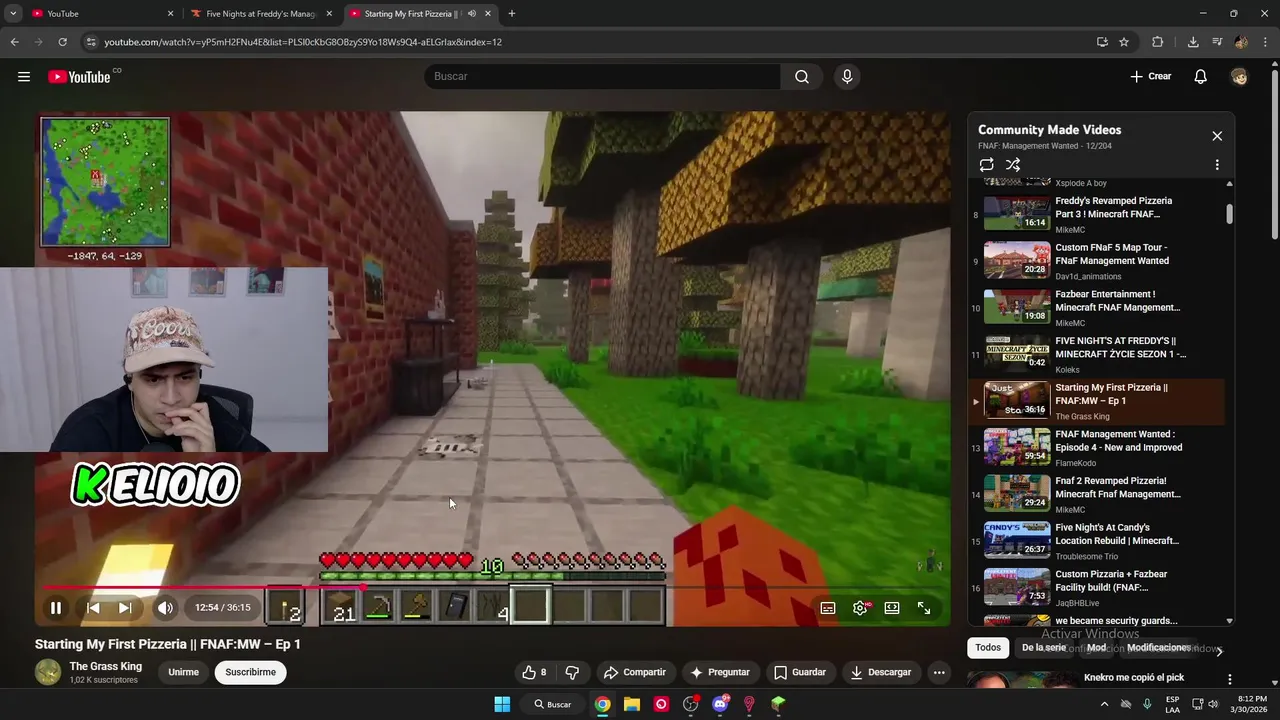Select the Modificaciones filter chip
The width and height of the screenshot is (1280, 720).
click(x=1159, y=648)
